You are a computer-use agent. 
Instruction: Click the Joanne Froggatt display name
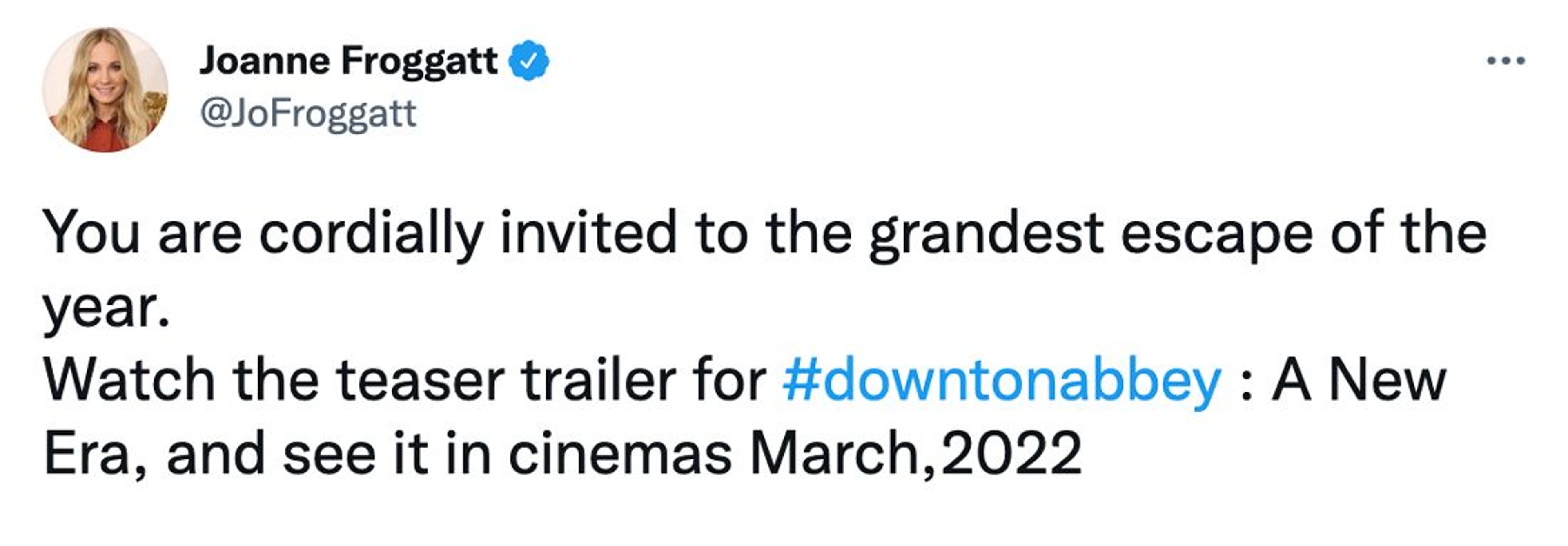click(348, 61)
